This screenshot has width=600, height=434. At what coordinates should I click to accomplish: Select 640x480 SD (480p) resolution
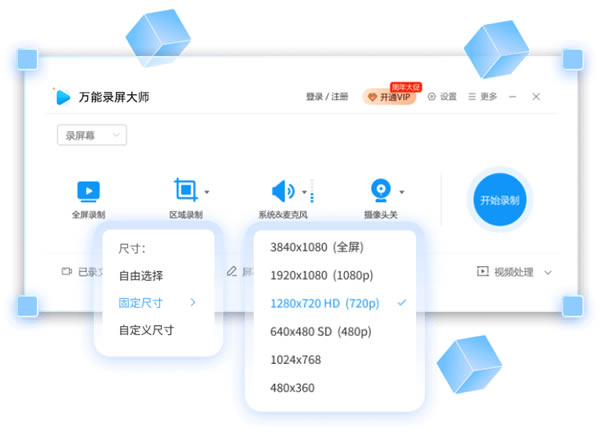[321, 331]
